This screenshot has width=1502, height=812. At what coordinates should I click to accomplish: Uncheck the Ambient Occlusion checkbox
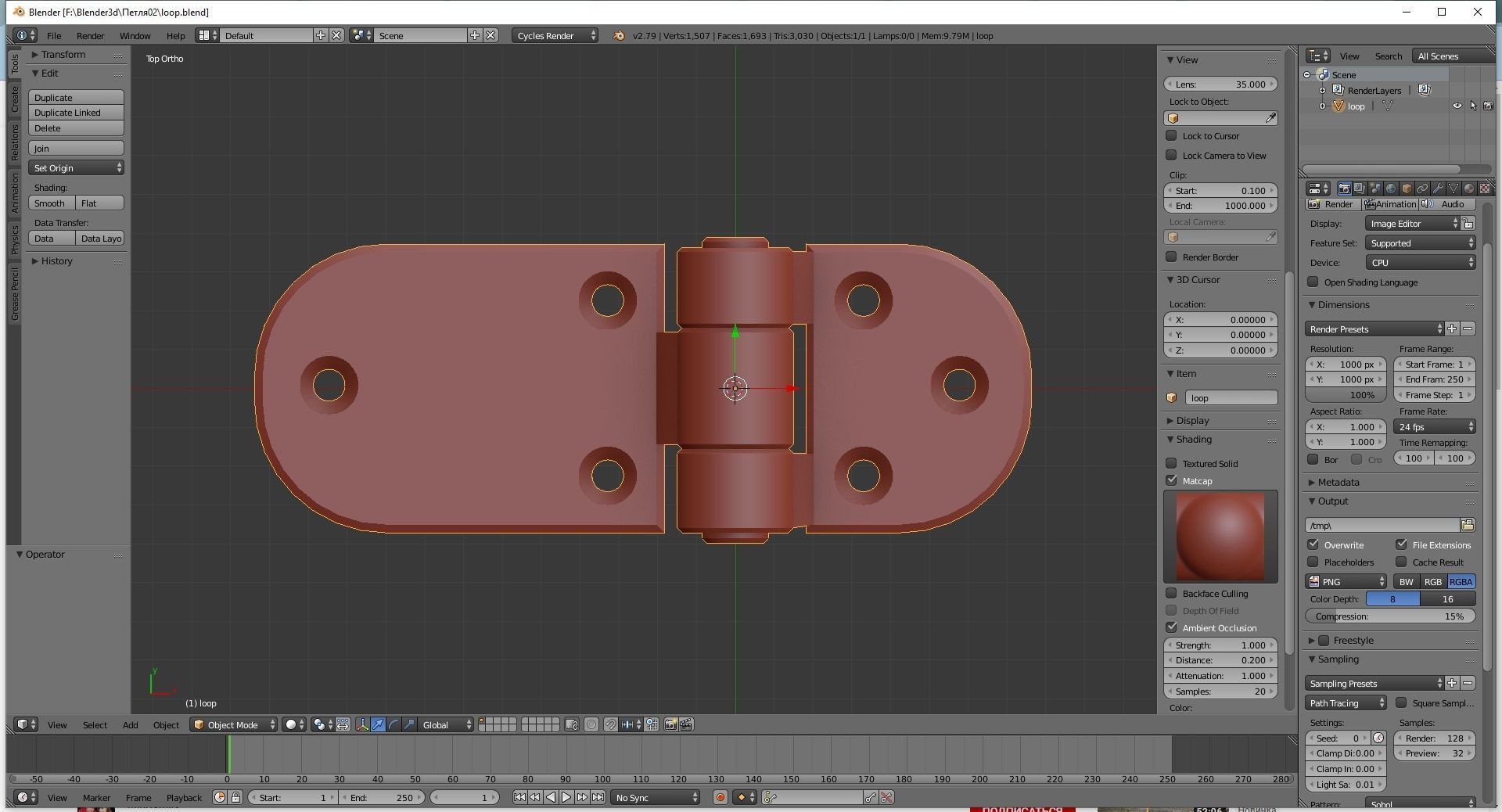point(1171,627)
